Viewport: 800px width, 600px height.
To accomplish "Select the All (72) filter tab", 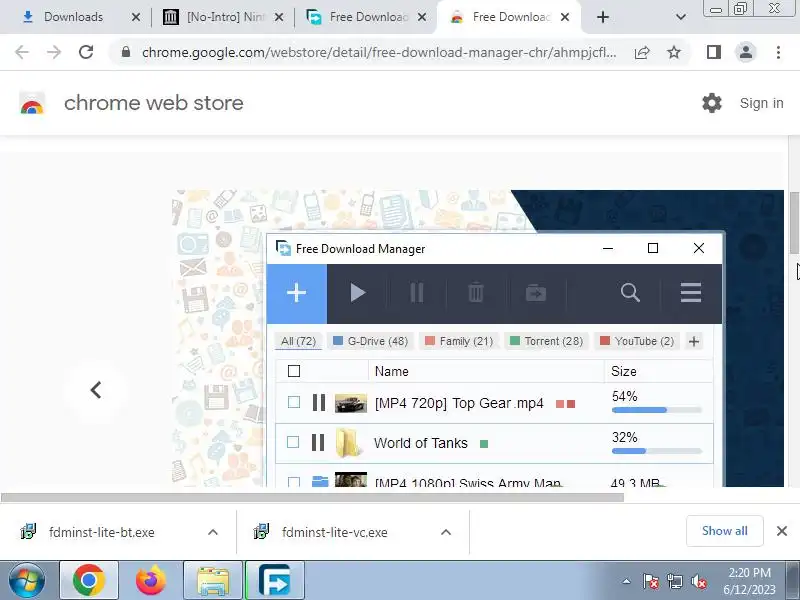I will (x=298, y=341).
